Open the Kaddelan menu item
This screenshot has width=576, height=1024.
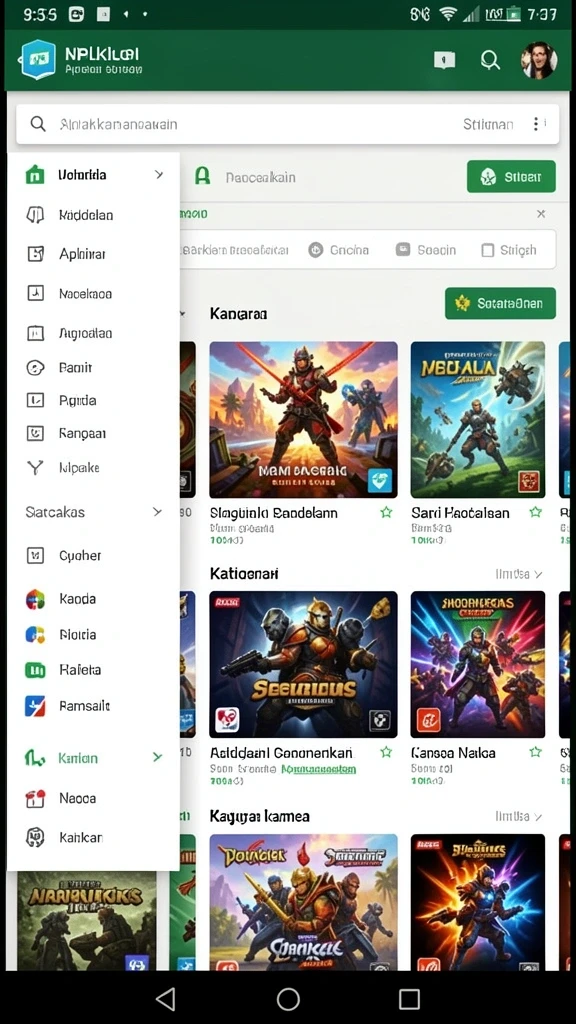coord(93,215)
